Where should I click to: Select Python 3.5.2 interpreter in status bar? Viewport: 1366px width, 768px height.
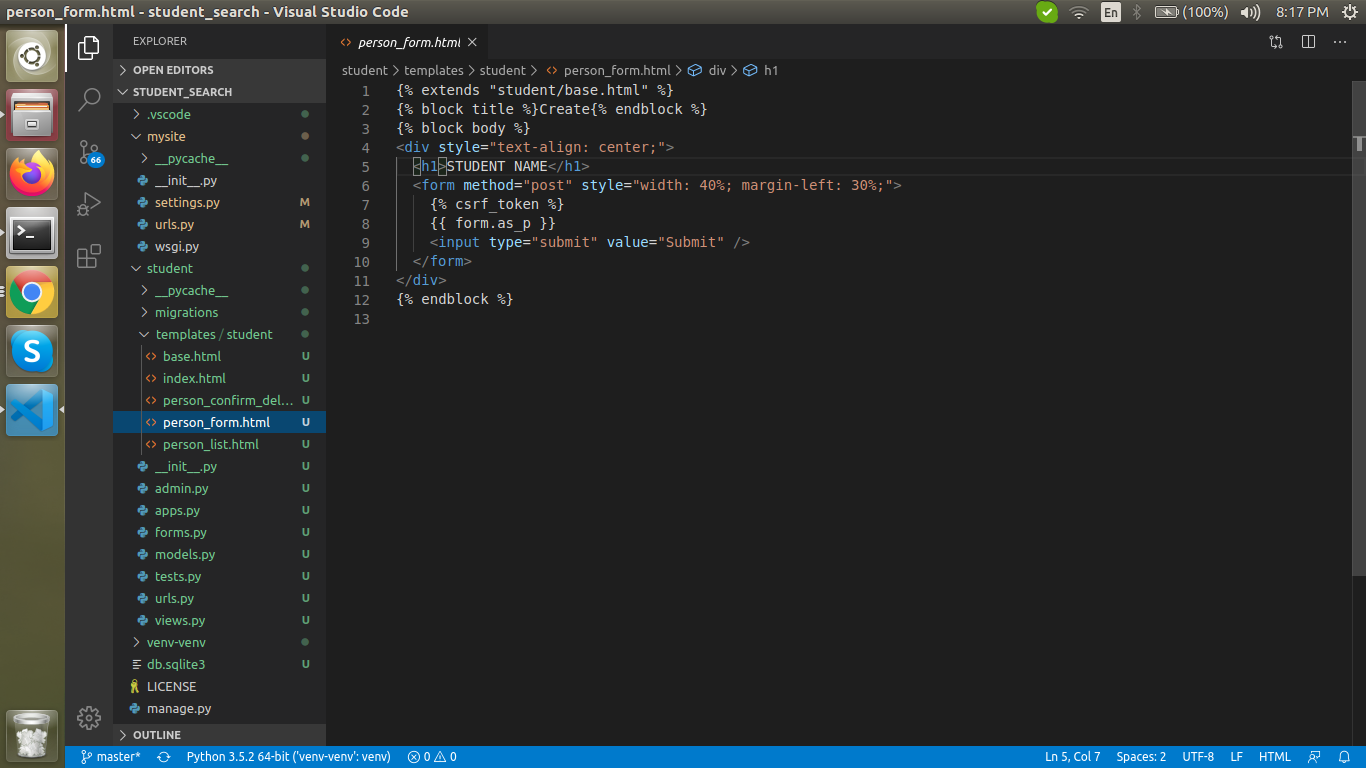point(288,757)
